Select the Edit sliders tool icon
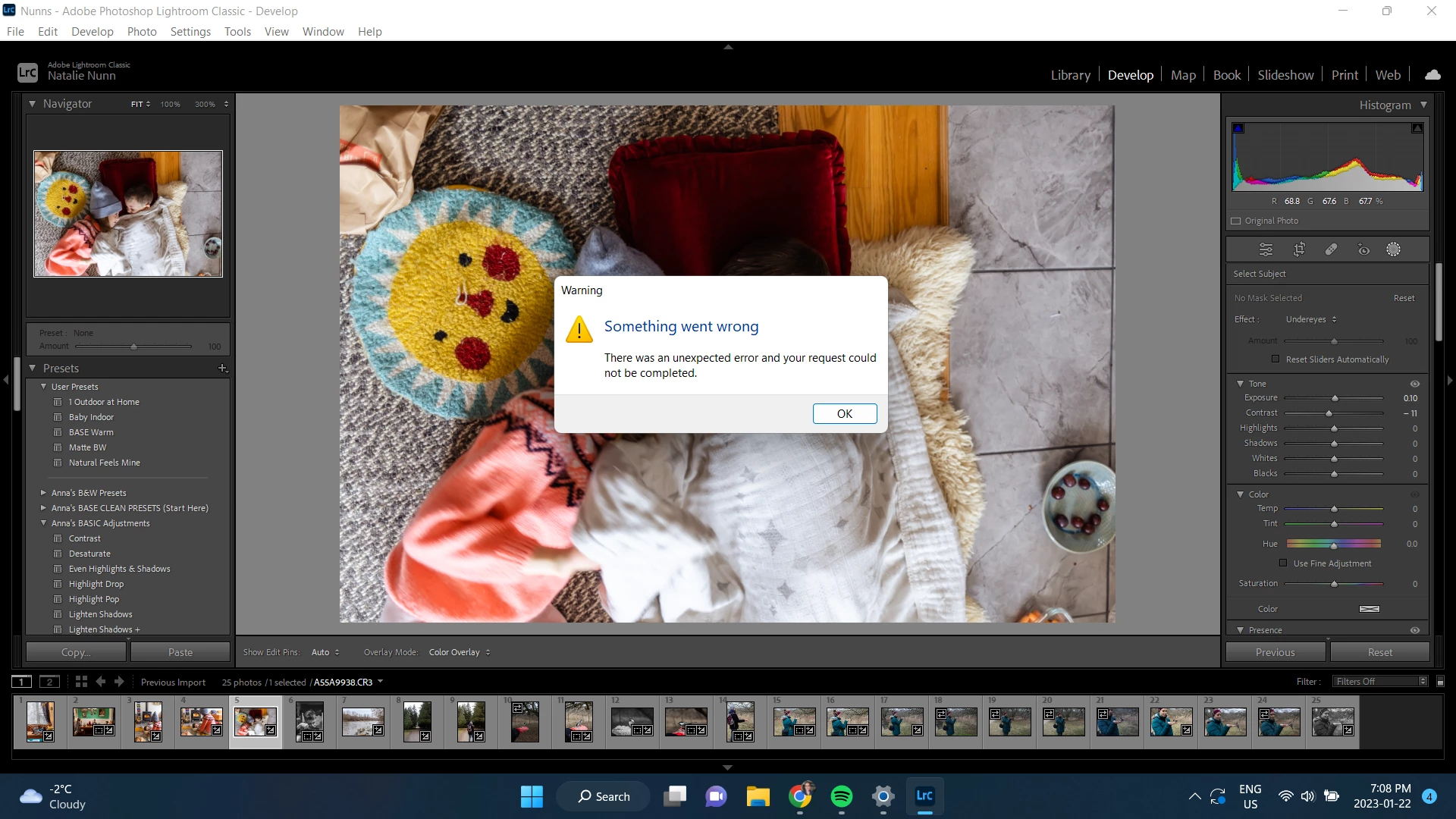The width and height of the screenshot is (1456, 819). click(x=1266, y=249)
